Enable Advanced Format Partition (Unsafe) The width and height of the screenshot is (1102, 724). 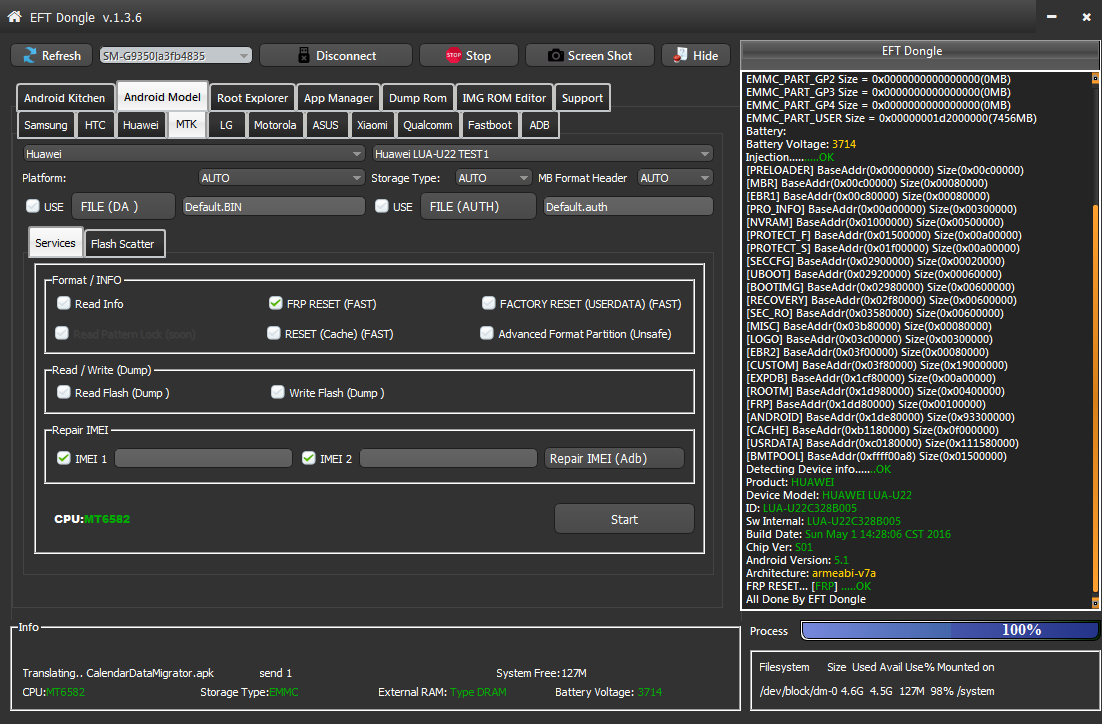click(486, 333)
